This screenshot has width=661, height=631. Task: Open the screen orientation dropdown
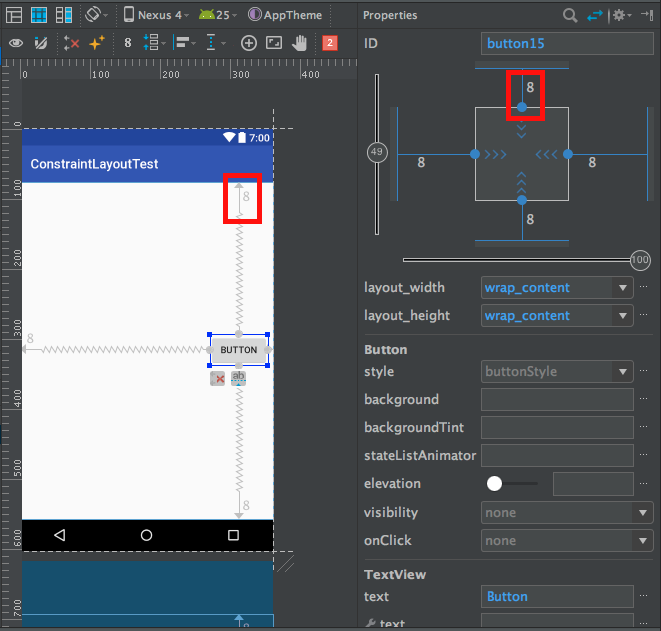97,15
